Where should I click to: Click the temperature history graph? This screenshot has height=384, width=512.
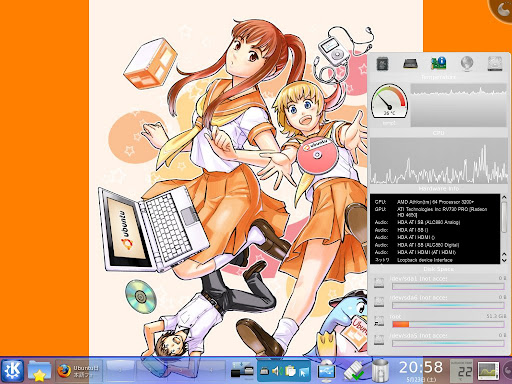(459, 105)
